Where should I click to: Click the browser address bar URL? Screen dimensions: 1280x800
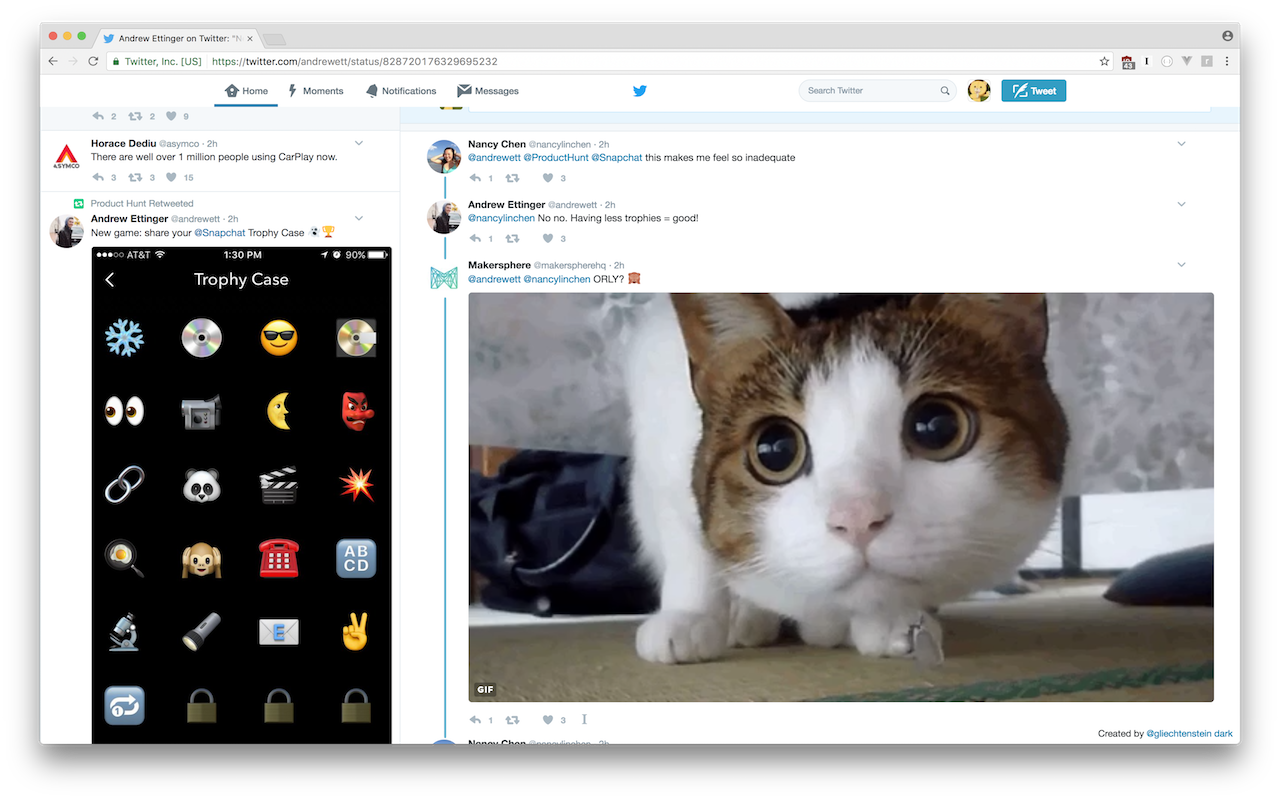355,61
